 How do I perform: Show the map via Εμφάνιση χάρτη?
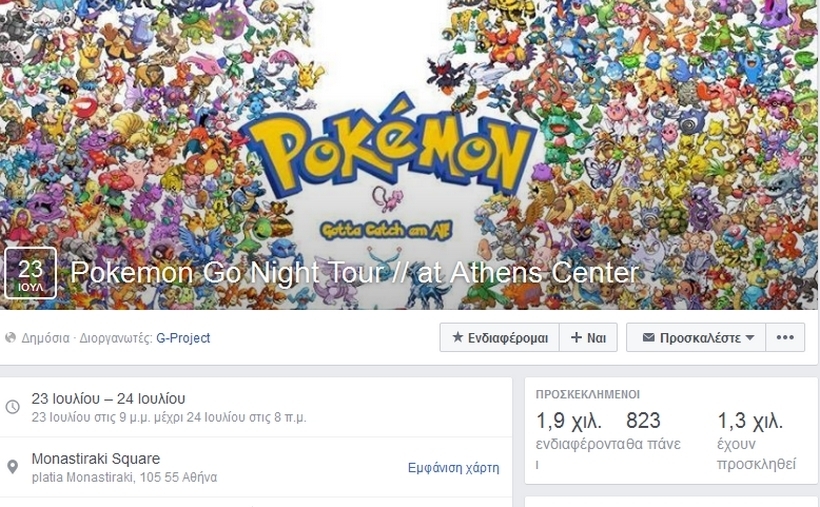click(x=453, y=467)
